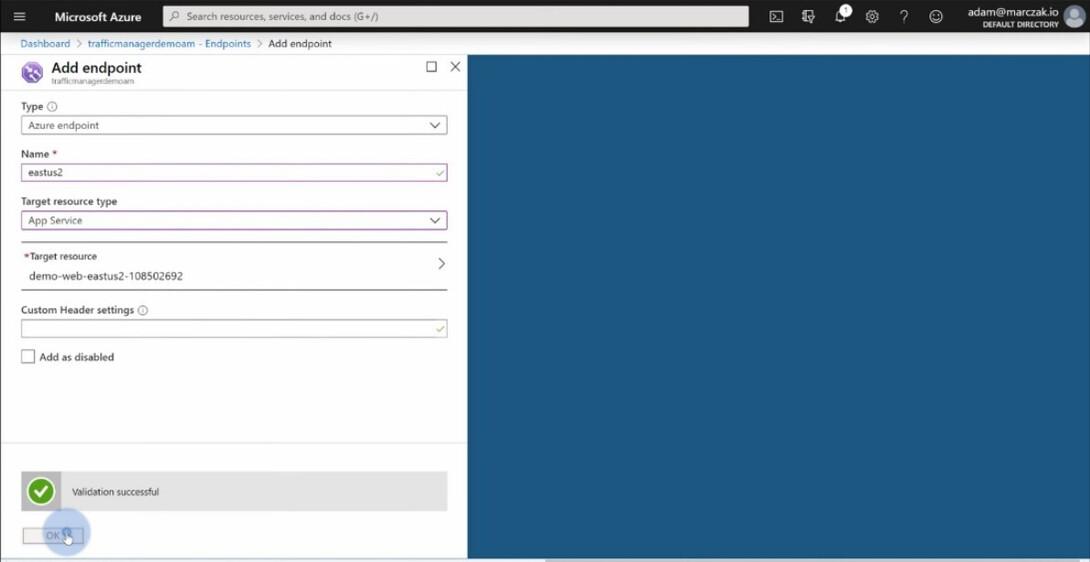Open the Directory and subscription filter
This screenshot has height=562, width=1090.
(x=808, y=17)
